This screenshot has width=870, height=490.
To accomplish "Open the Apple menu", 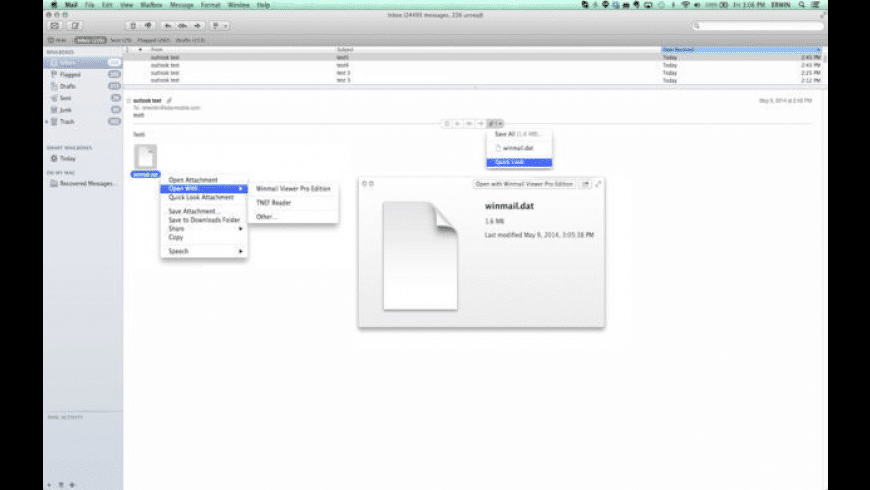I will tap(54, 5).
